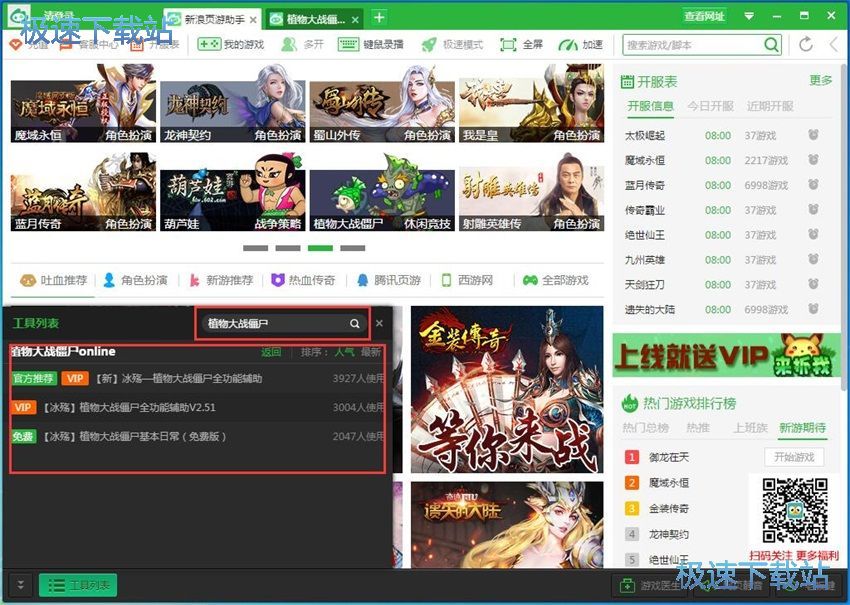
Task: Open the 蓝月传奇 game banner
Action: tap(83, 192)
